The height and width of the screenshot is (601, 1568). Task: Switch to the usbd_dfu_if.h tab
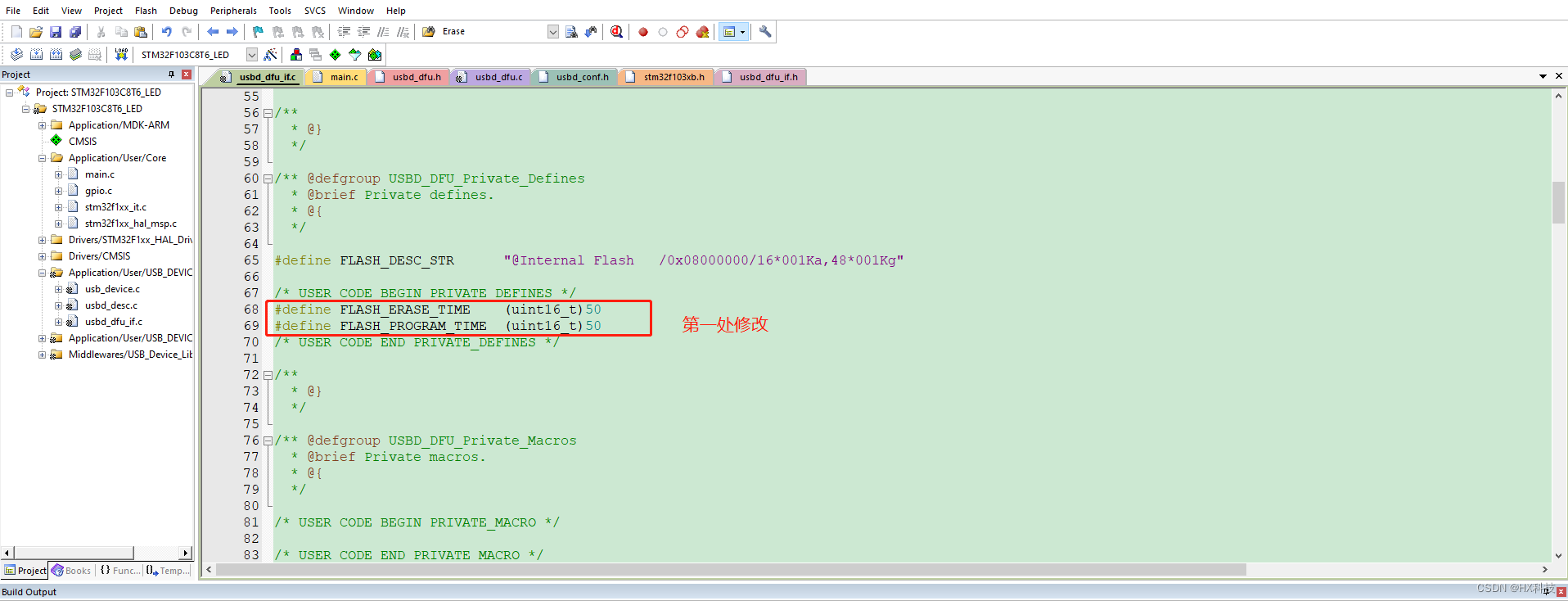(762, 77)
